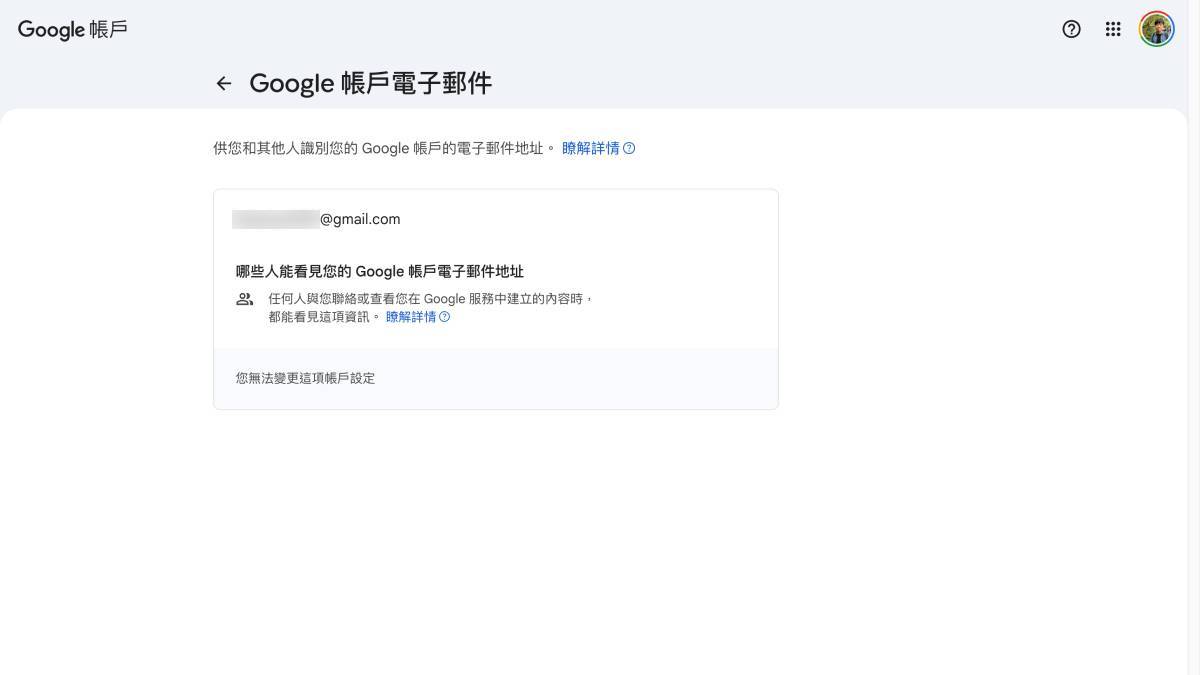1200x675 pixels.
Task: Click the back arrow beside the page title
Action: coord(224,84)
